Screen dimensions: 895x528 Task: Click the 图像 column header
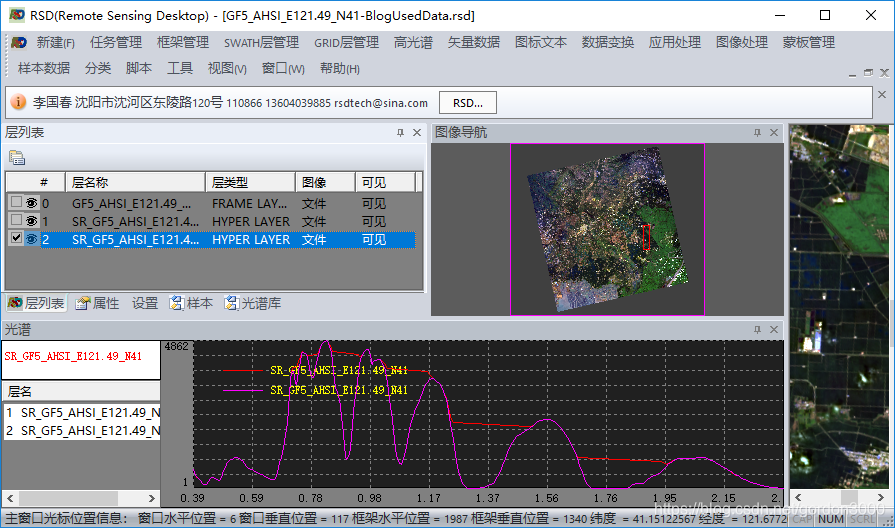click(x=325, y=183)
